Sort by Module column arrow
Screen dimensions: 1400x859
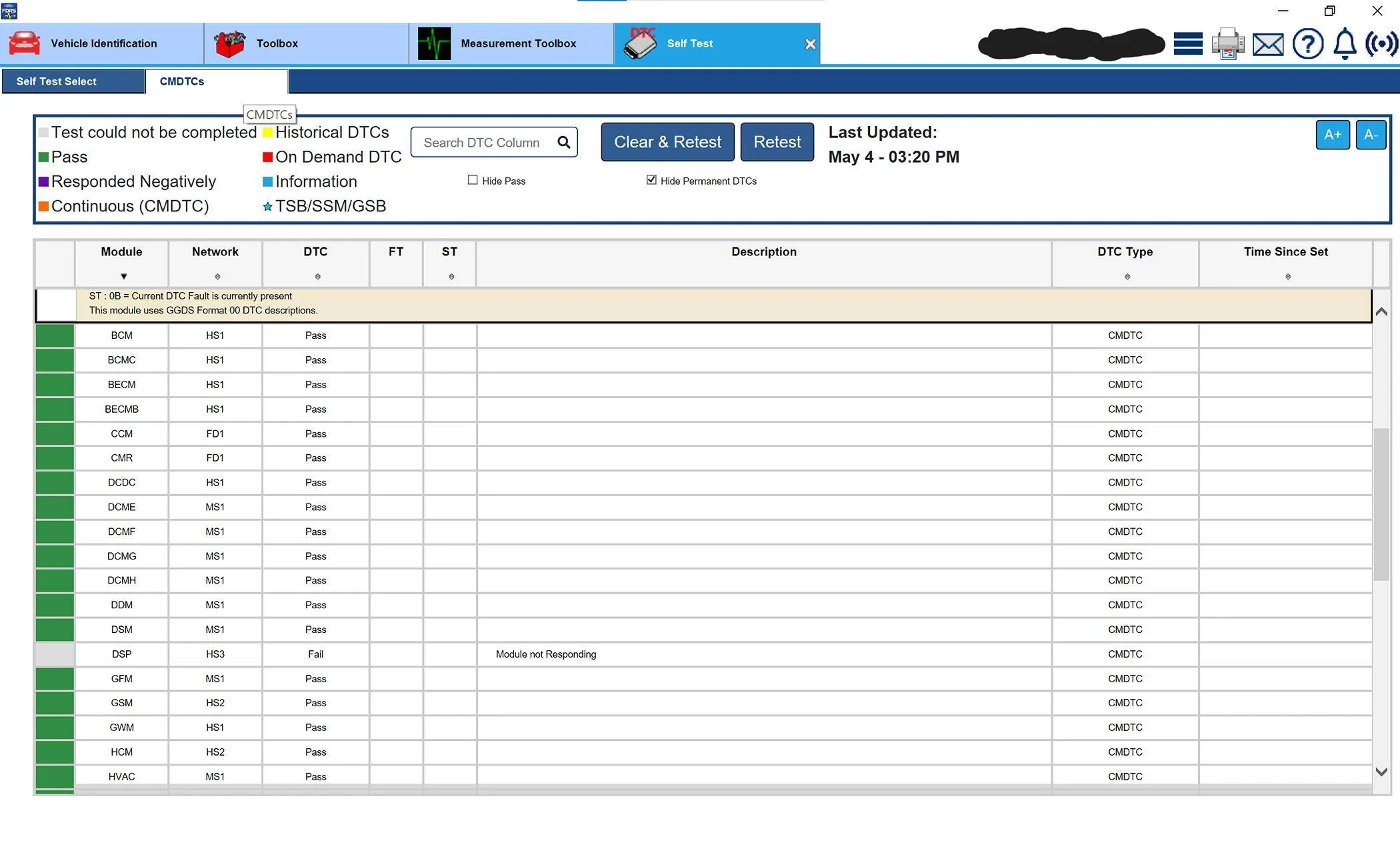pos(123,276)
